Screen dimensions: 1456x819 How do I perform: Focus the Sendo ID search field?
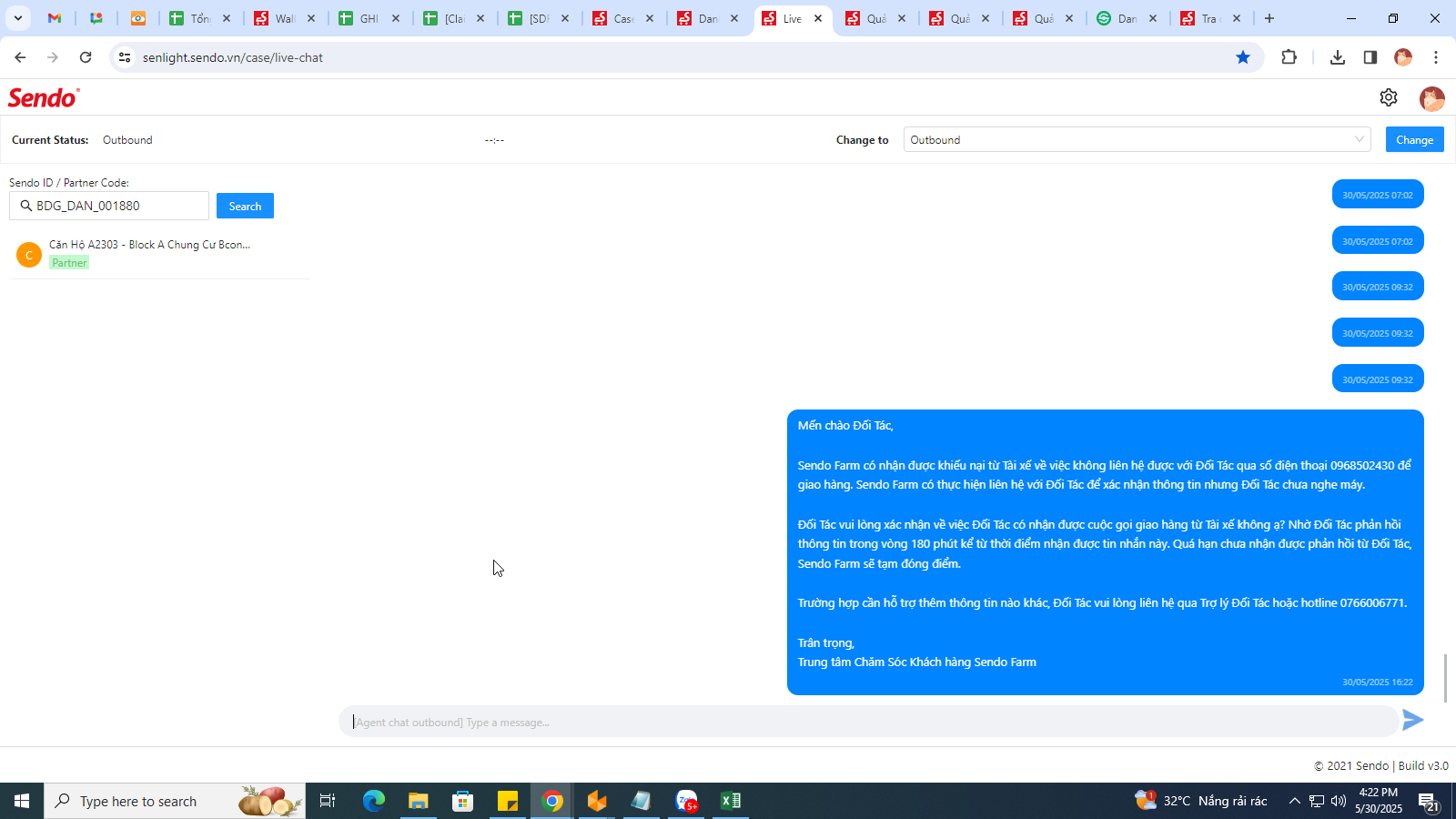(x=109, y=206)
